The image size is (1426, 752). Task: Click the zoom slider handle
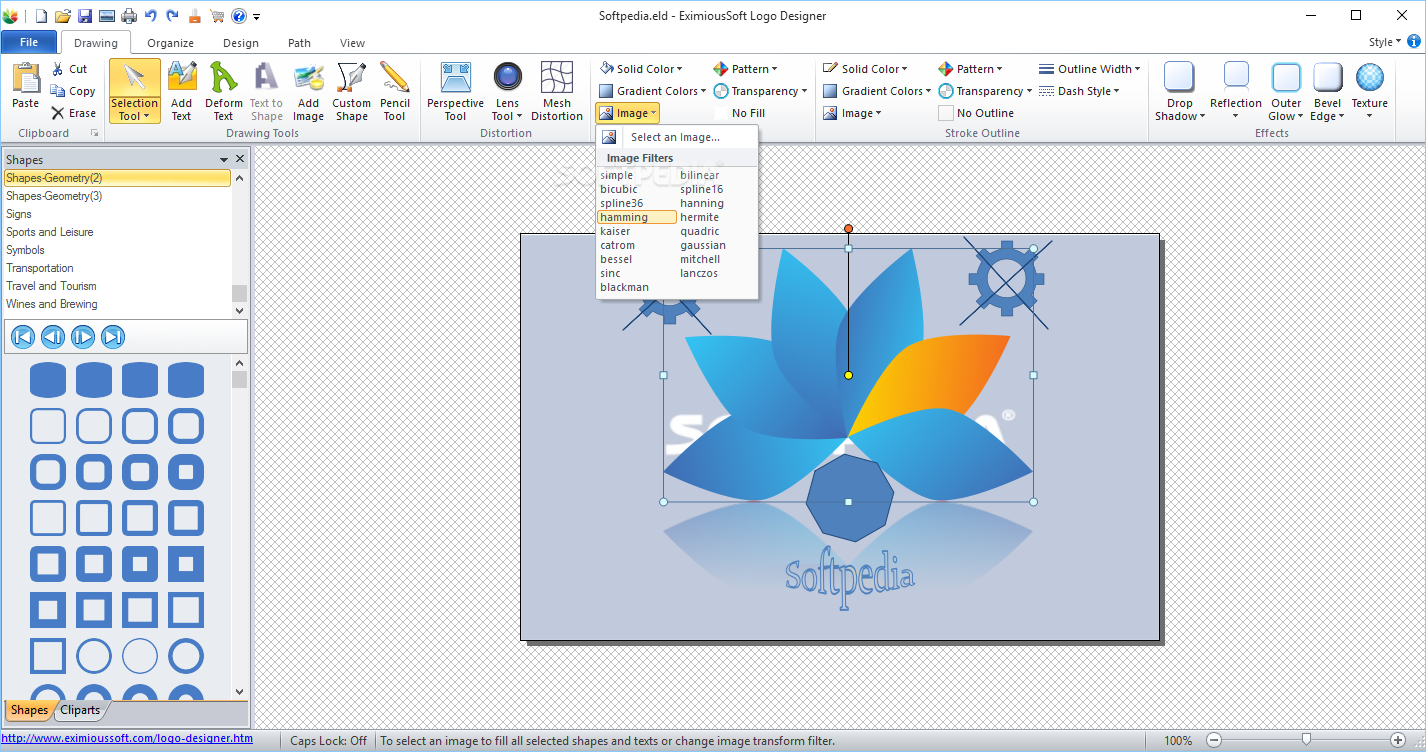click(1306, 740)
